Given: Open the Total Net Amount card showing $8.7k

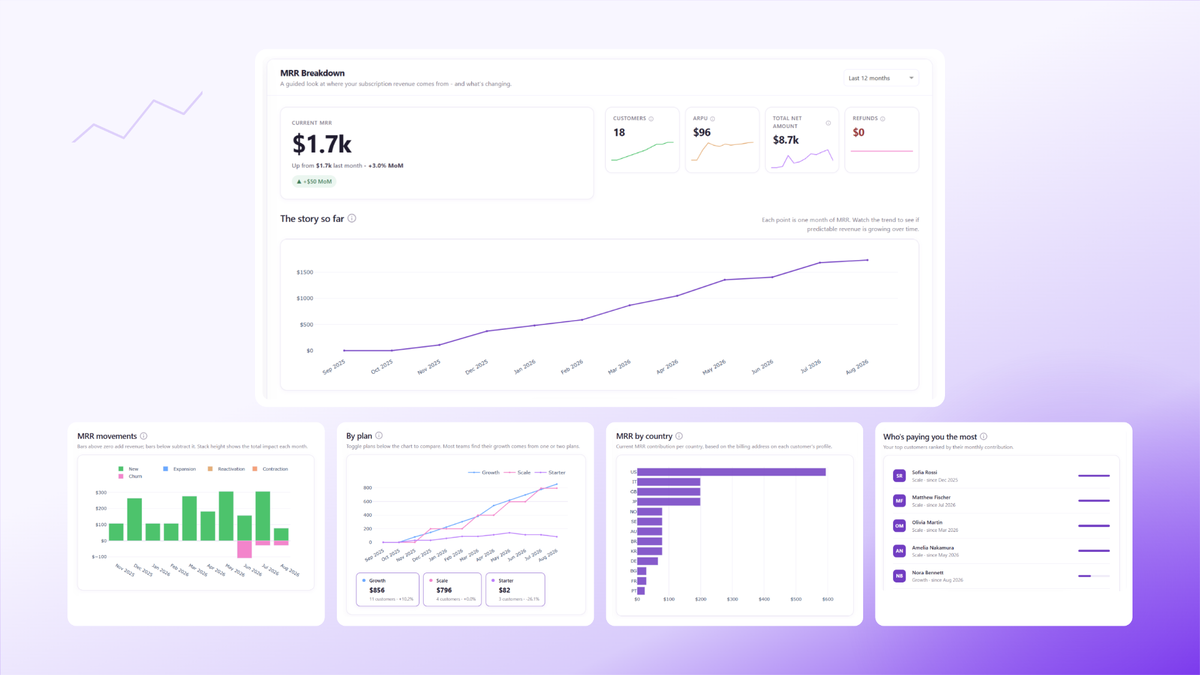Looking at the screenshot, I should tap(802, 140).
